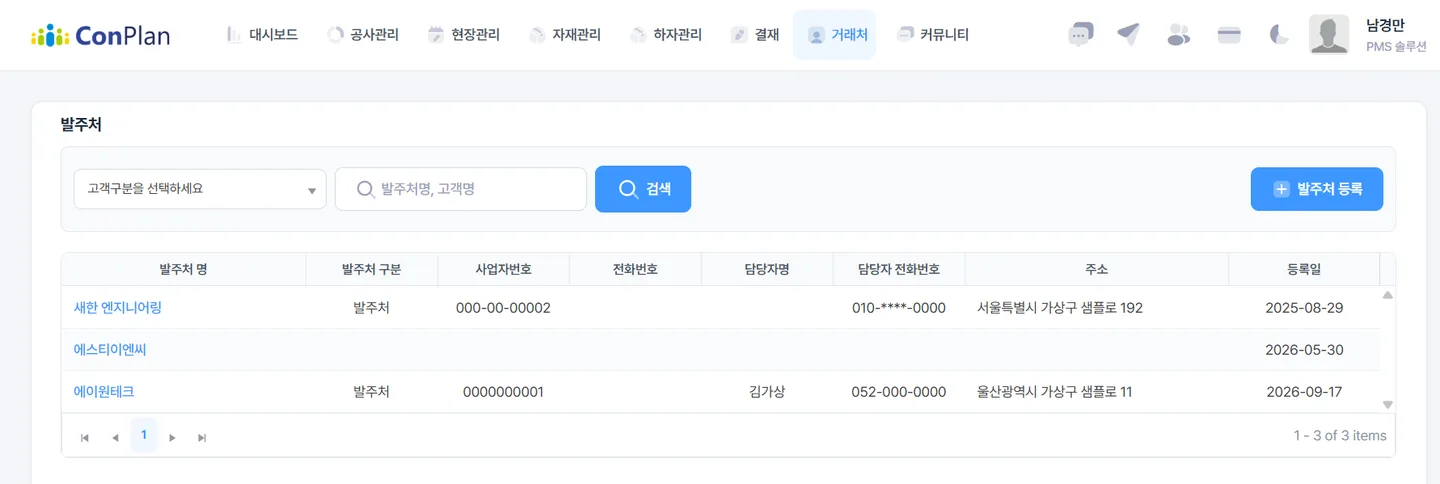Click the 발주처 panel title
The image size is (1440, 484).
click(81, 125)
